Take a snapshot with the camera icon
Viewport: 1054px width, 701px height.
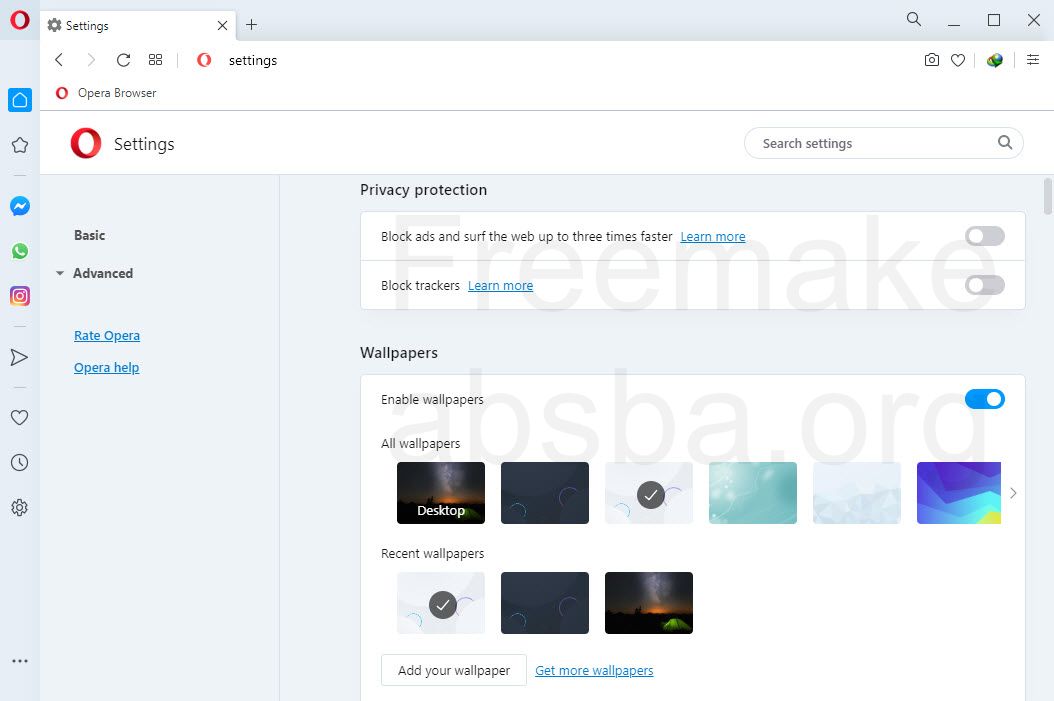coord(932,60)
